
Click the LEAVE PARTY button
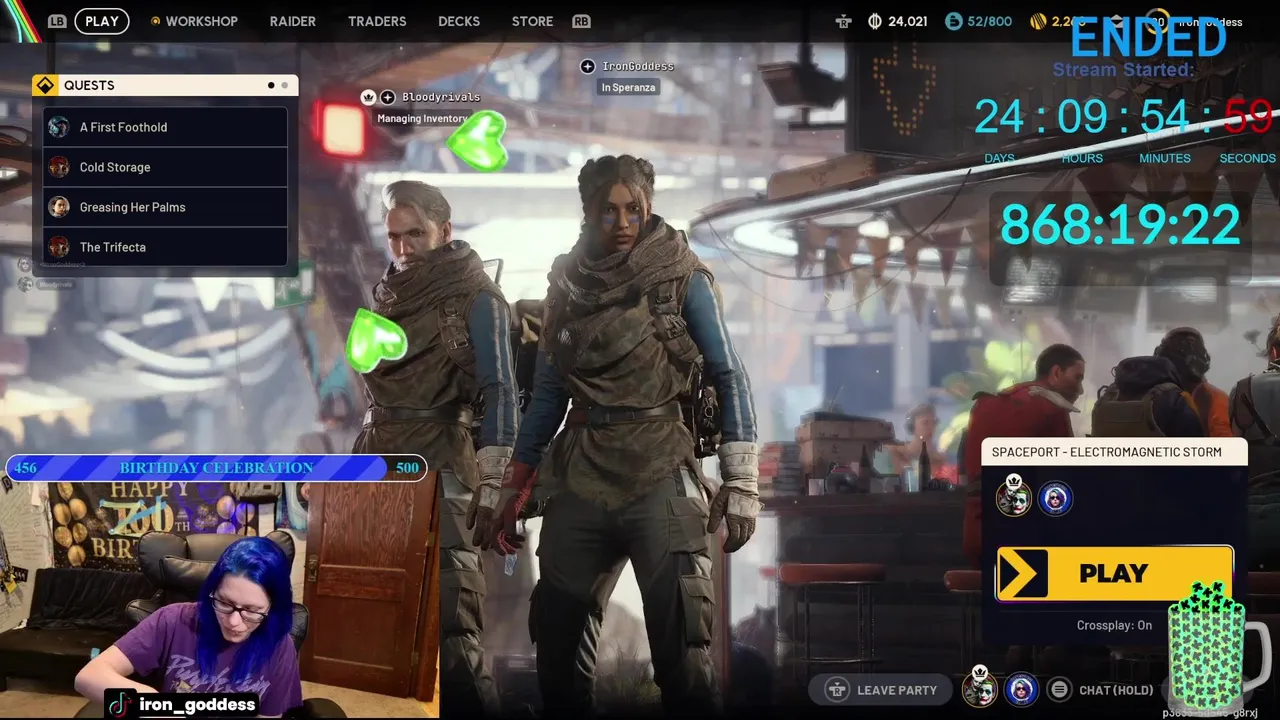[881, 690]
